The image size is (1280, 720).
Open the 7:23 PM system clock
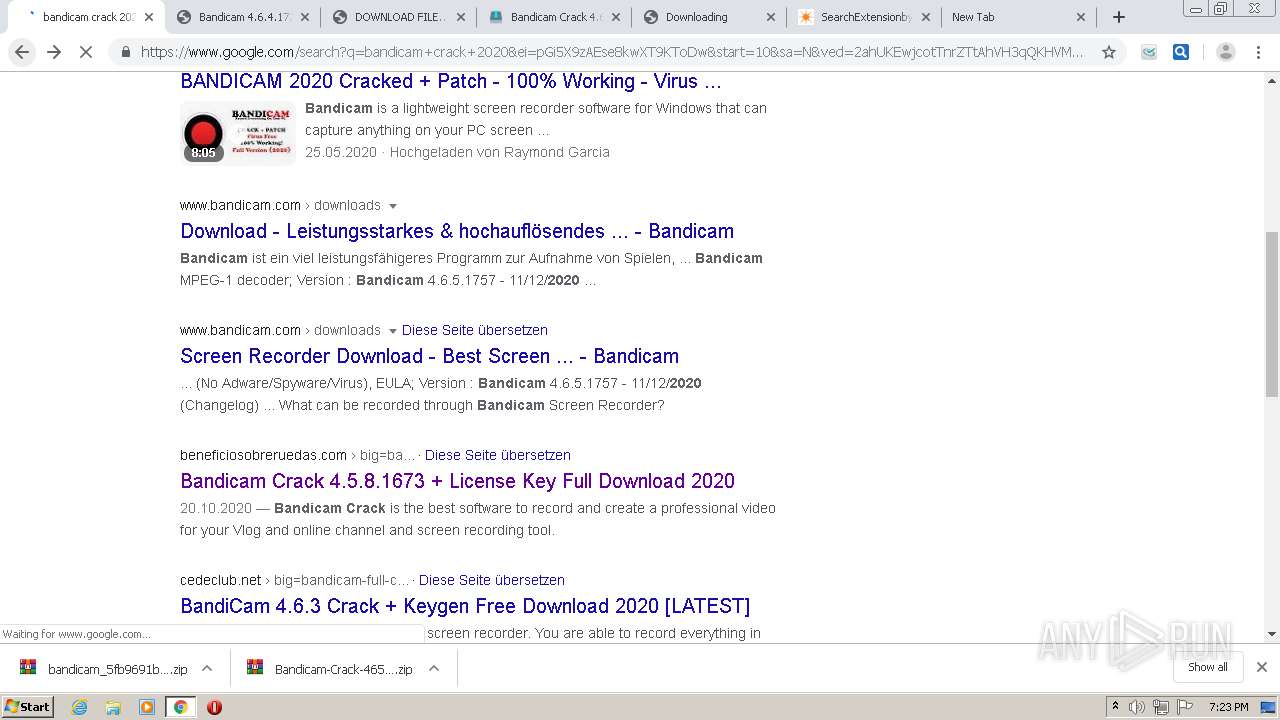(1228, 707)
